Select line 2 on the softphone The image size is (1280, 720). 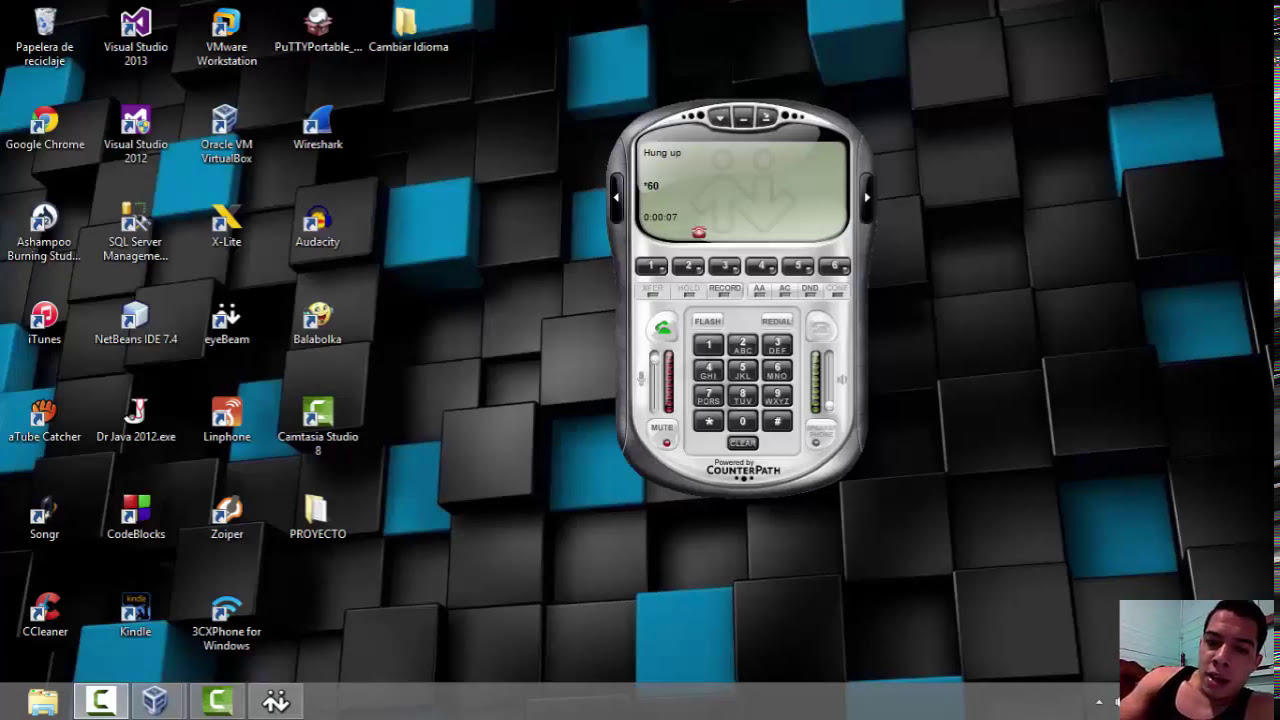coord(688,266)
